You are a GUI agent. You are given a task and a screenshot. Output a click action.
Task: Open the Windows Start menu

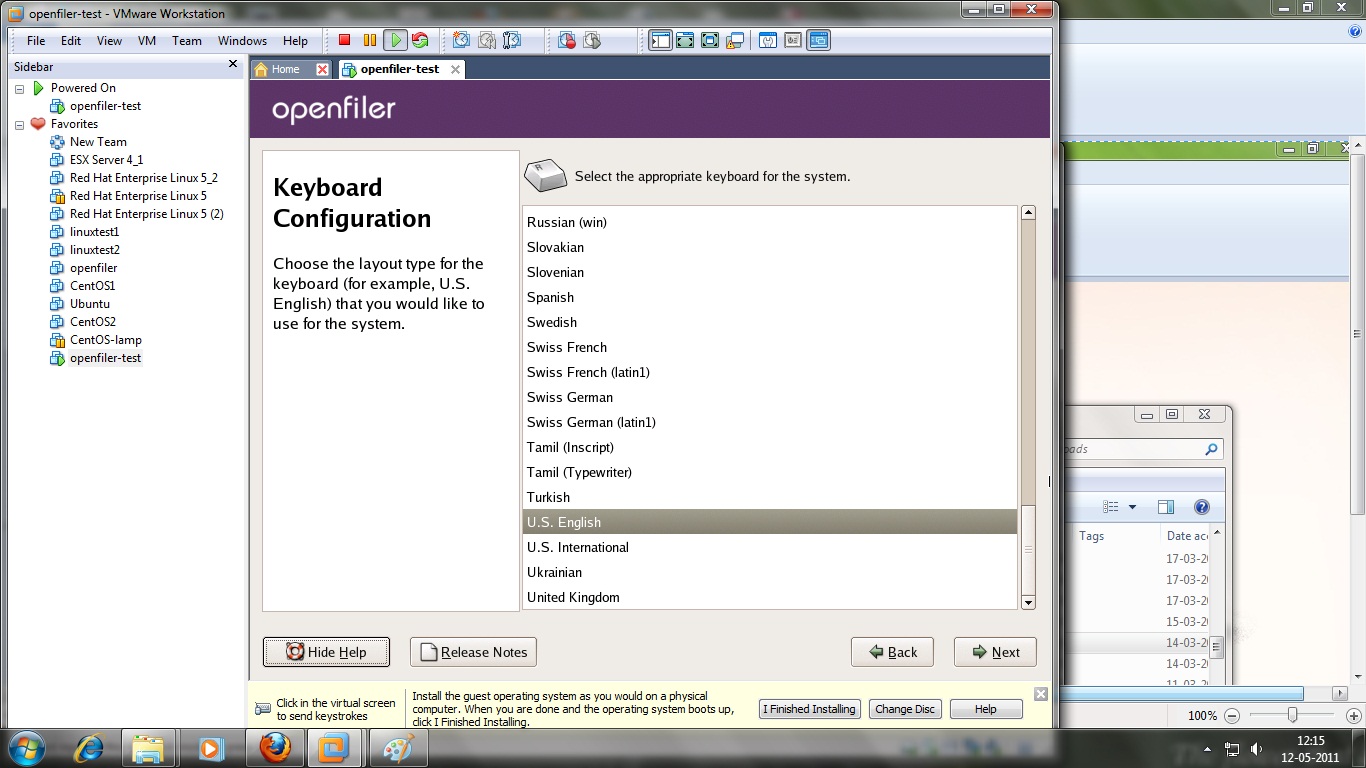[26, 747]
